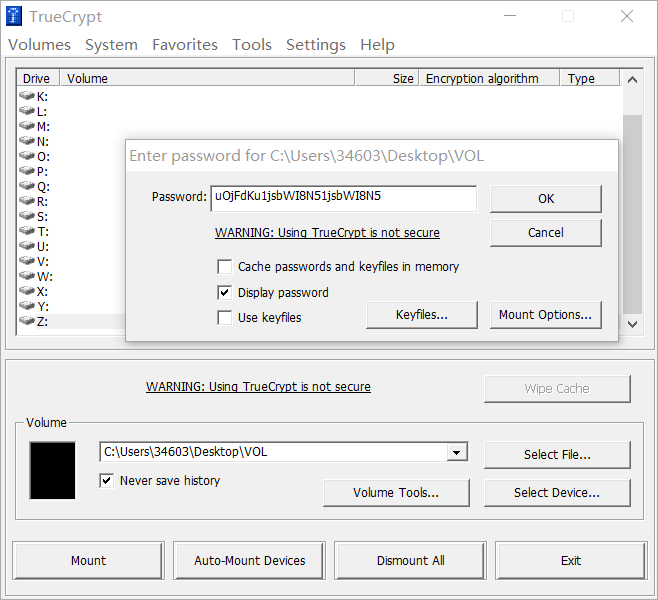Enable the Use keyfiles checkbox

pyautogui.click(x=225, y=318)
